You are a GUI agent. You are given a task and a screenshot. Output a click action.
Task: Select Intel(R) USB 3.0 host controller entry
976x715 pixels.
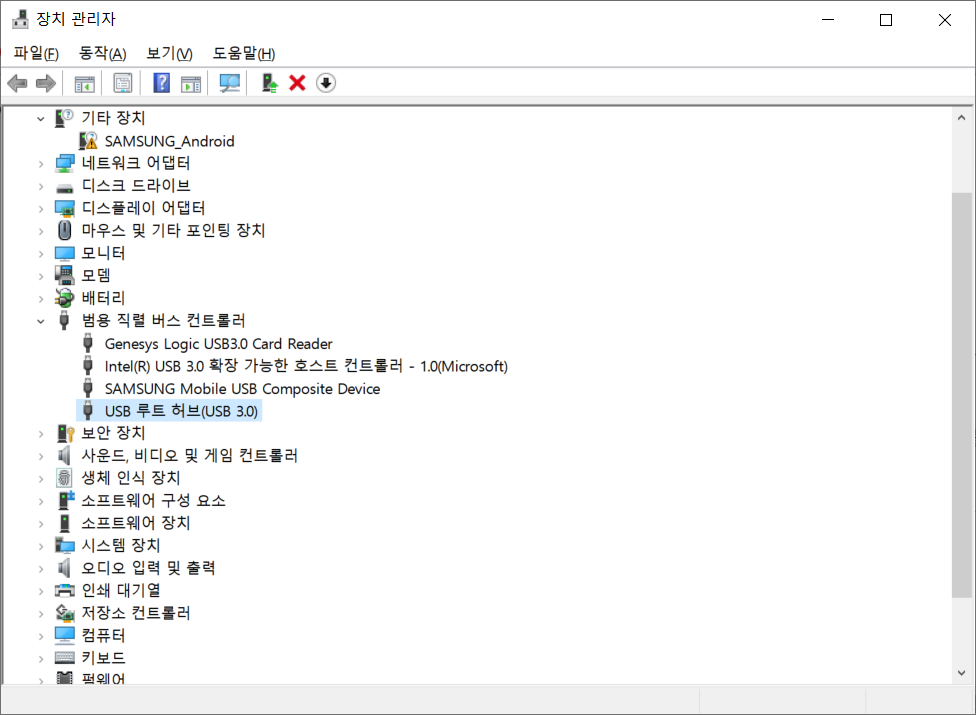tap(306, 366)
